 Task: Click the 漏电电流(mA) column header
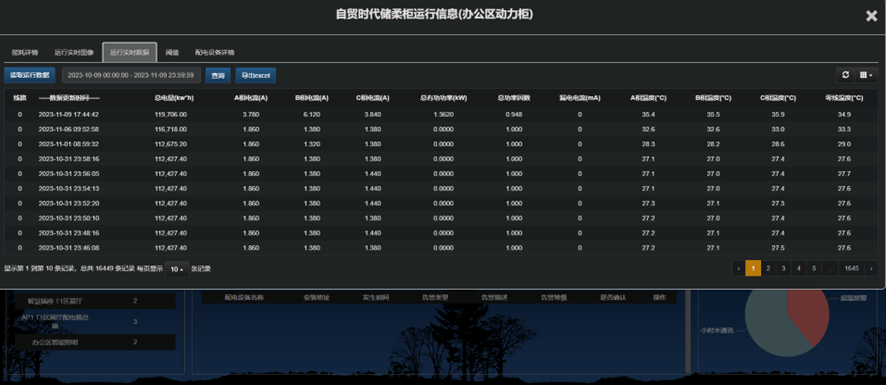pos(580,98)
